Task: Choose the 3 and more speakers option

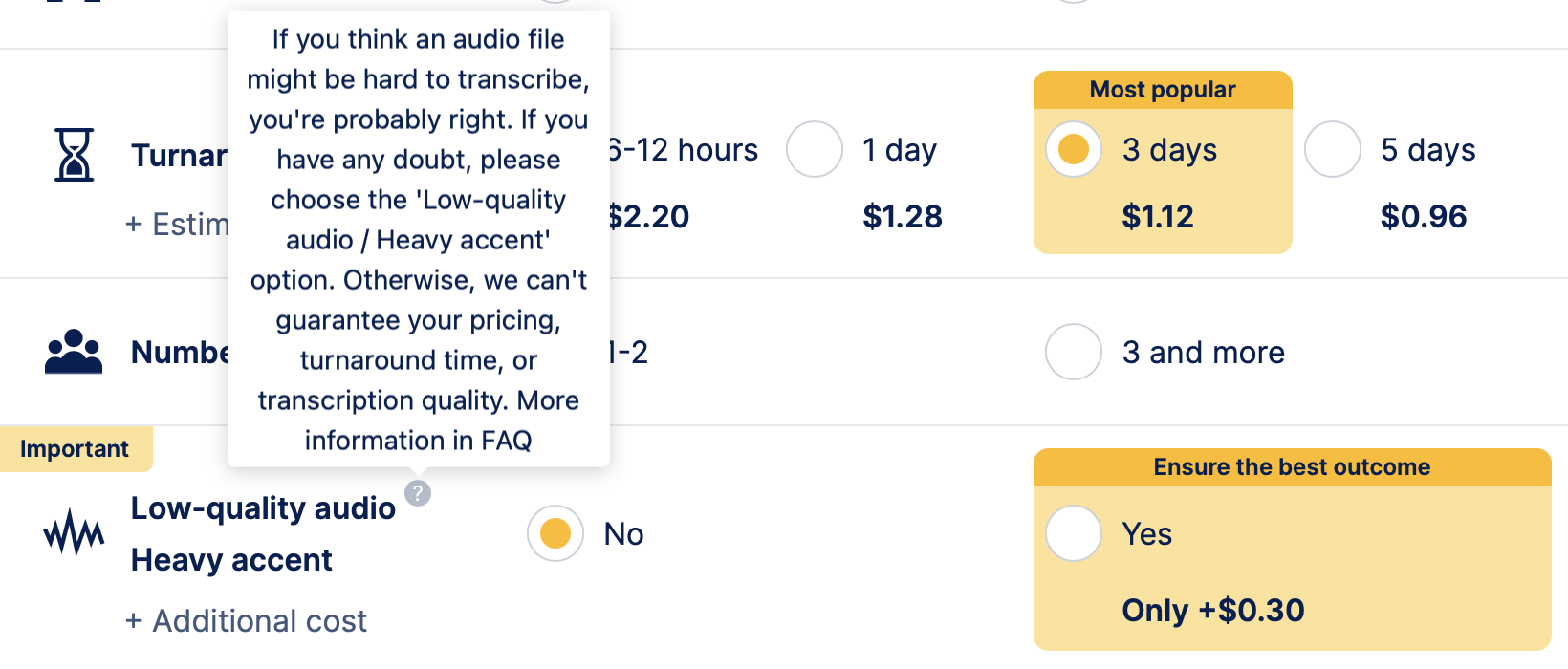Action: (x=1073, y=352)
